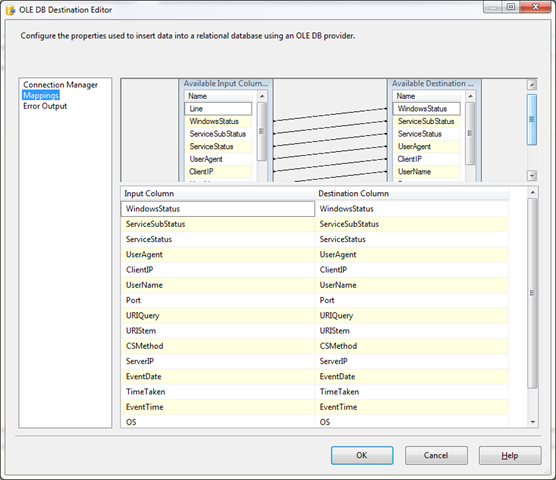This screenshot has width=556, height=480.
Task: Select the Mappings page
Action: (41, 95)
